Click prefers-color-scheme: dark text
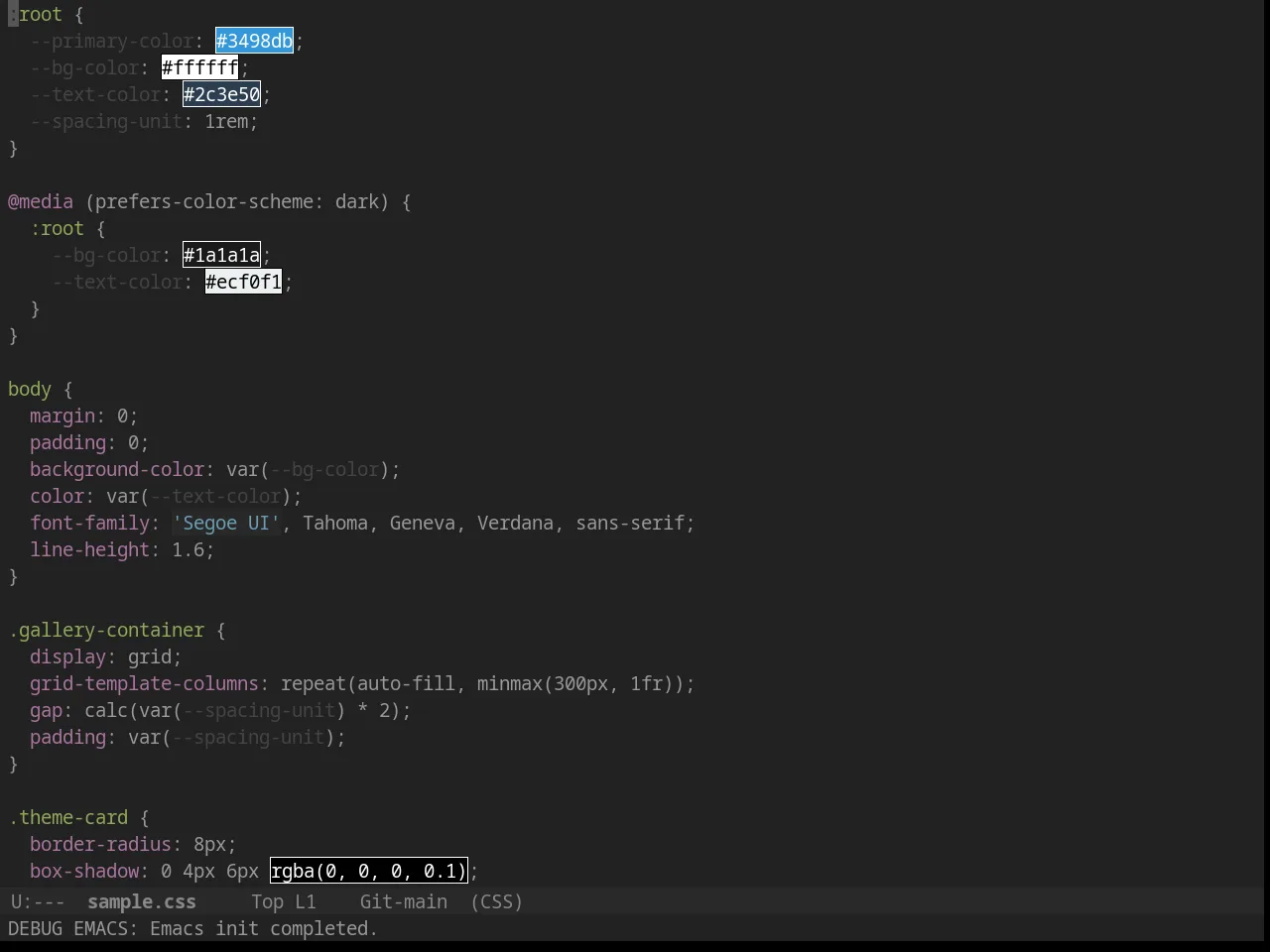The image size is (1270, 952). tap(237, 201)
